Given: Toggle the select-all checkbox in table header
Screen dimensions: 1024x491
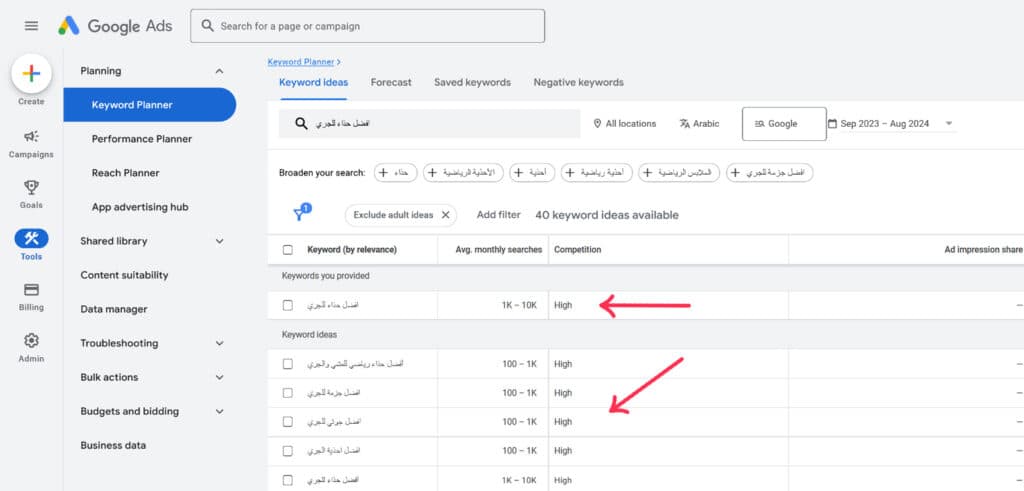Looking at the screenshot, I should (288, 249).
